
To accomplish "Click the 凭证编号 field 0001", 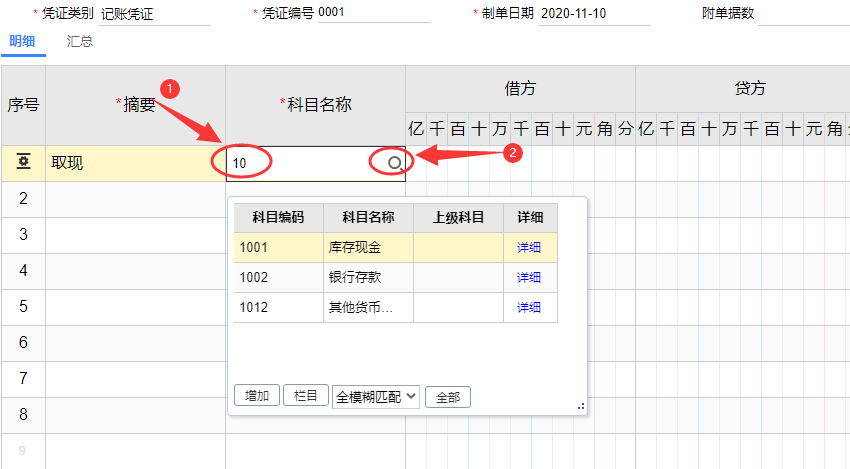I will coord(374,13).
